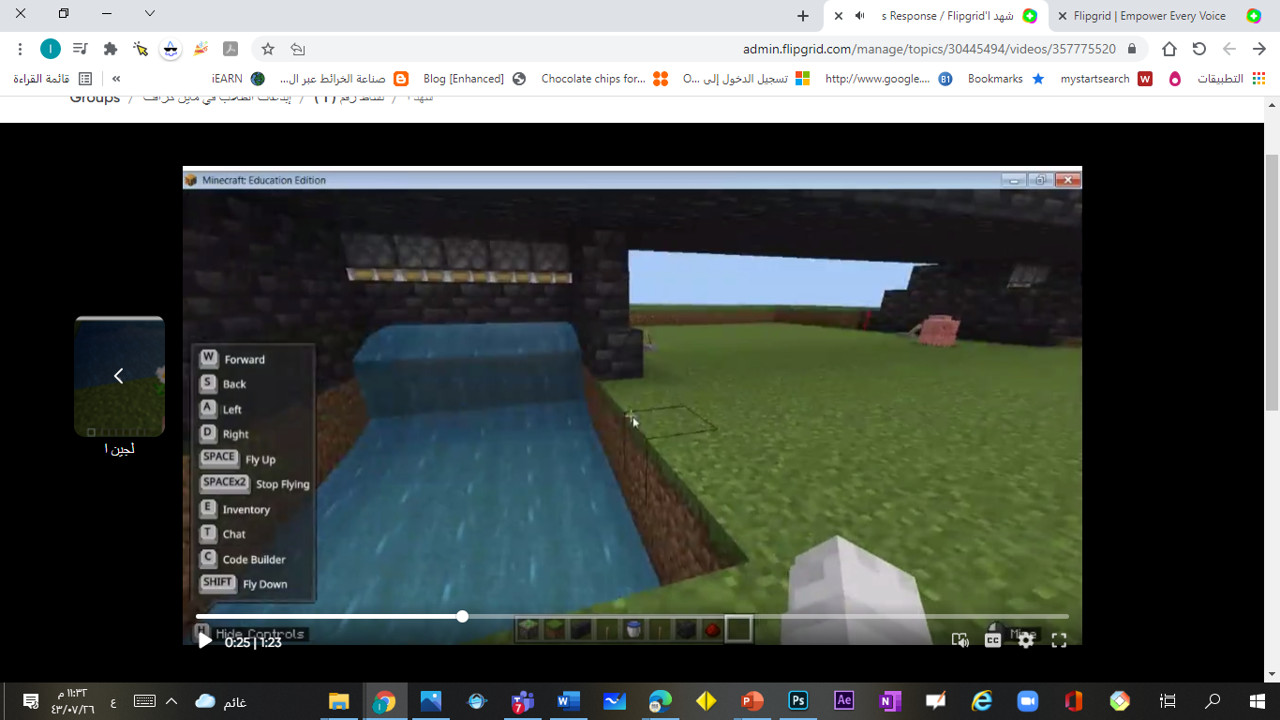Open Microsoft Teams from the taskbar
1280x720 pixels.
(522, 701)
